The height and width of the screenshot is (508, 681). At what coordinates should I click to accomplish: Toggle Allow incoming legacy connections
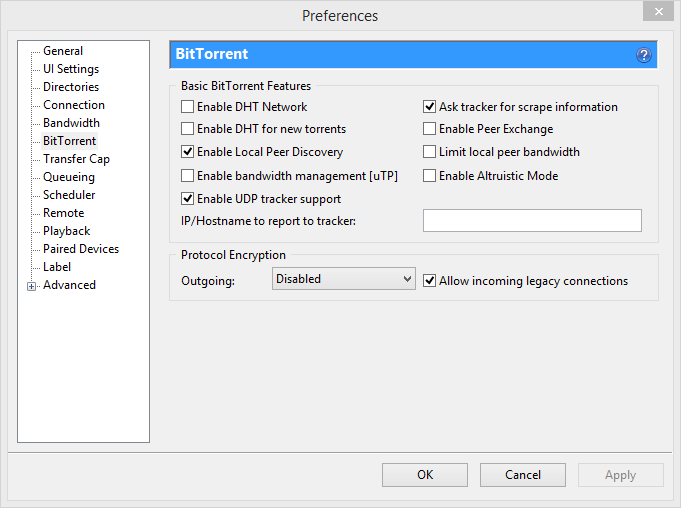[429, 280]
